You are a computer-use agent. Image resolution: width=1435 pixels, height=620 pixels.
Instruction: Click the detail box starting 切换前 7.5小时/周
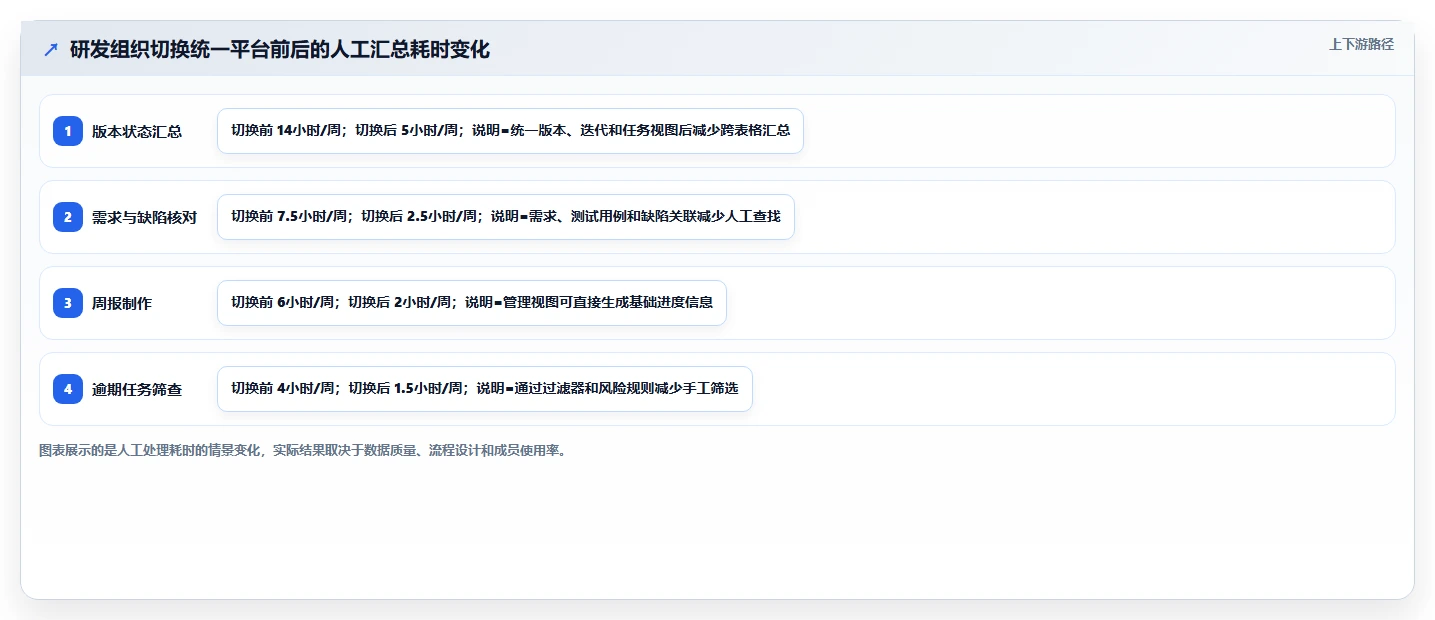click(x=506, y=217)
